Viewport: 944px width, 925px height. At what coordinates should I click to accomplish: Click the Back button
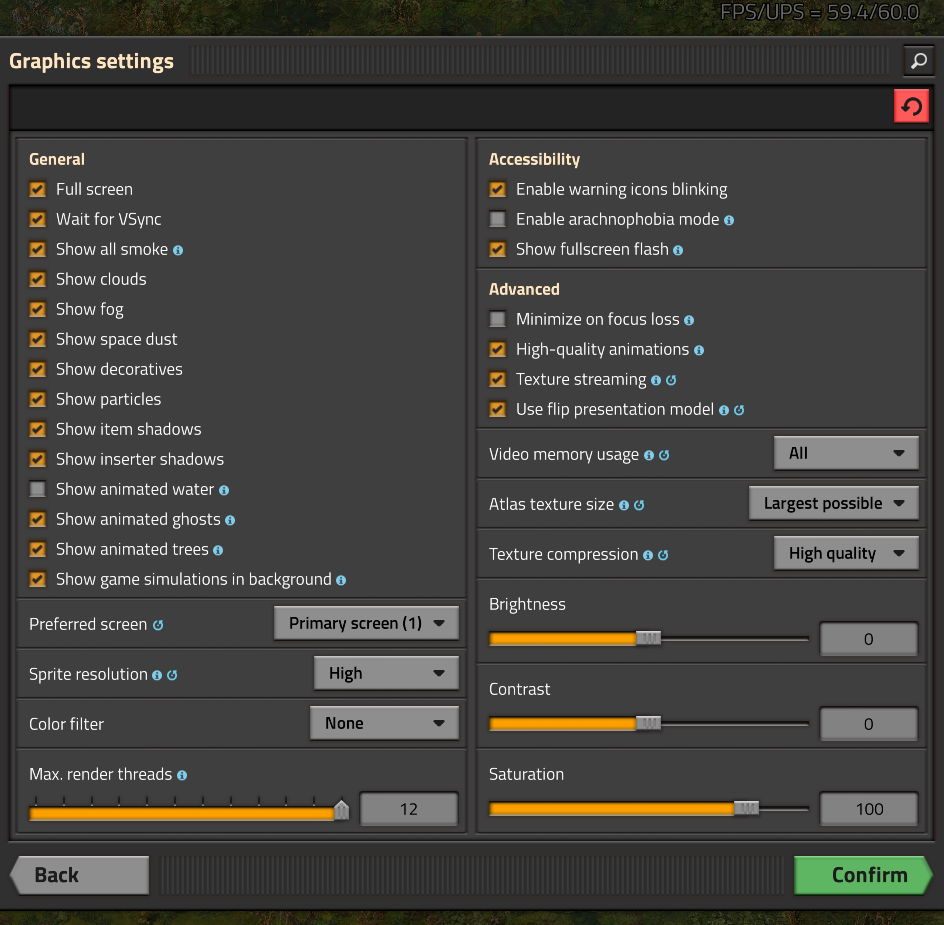point(79,875)
